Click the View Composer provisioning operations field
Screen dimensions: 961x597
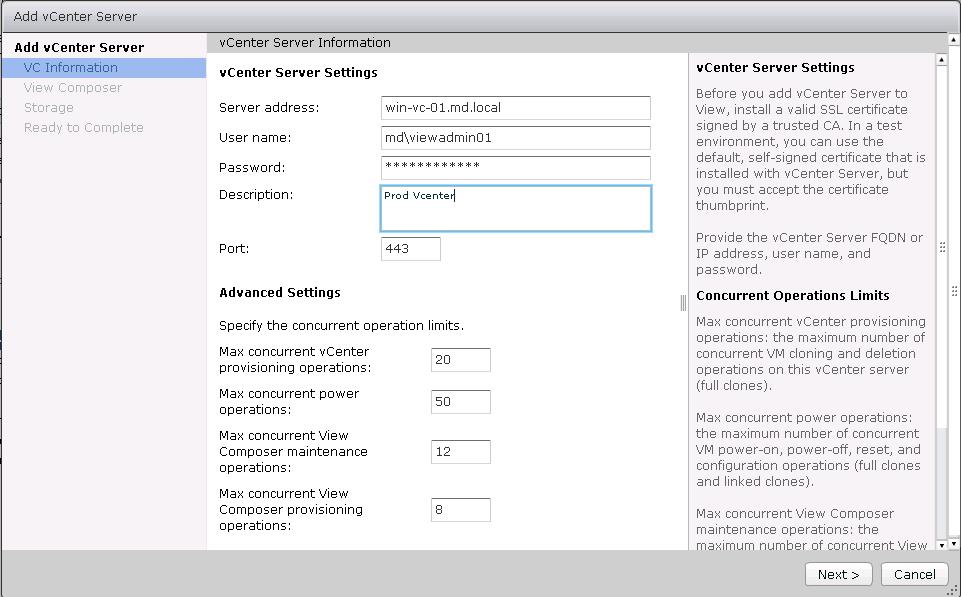[x=460, y=510]
